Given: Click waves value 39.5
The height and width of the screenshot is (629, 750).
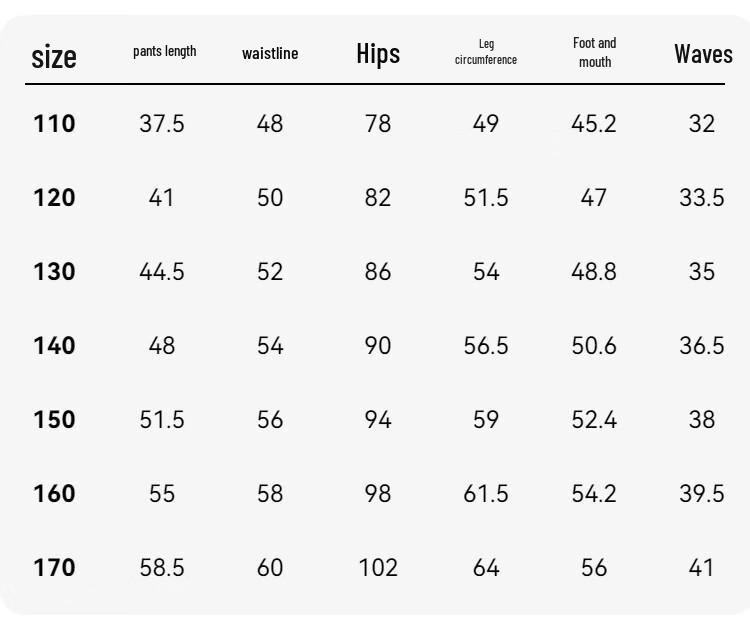Looking at the screenshot, I should coord(702,494).
